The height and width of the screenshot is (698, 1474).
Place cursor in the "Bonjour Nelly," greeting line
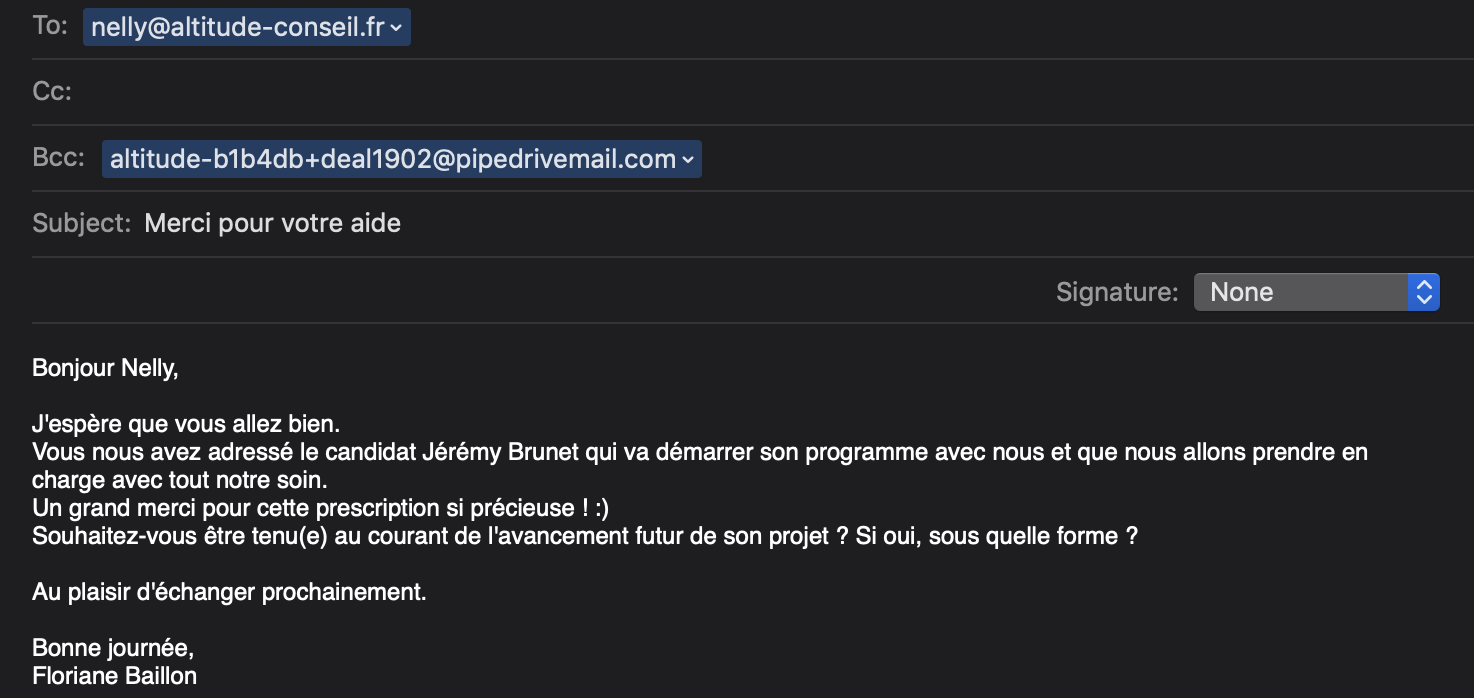(x=105, y=368)
